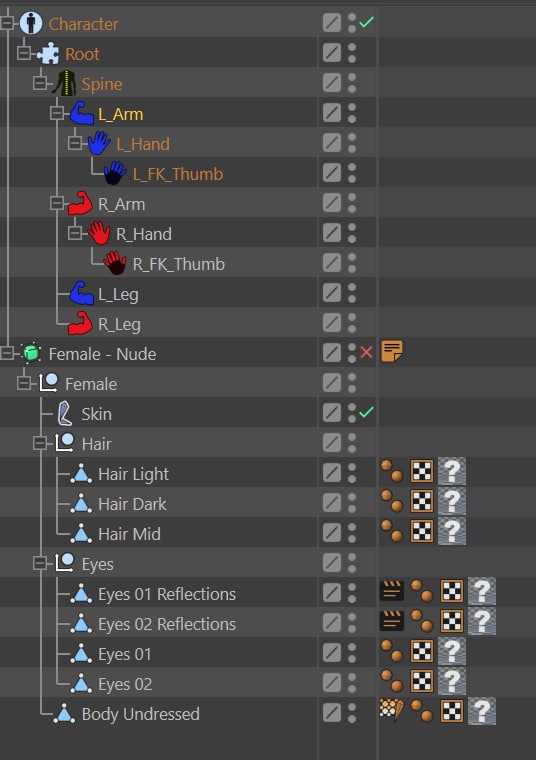Screen dimensions: 536x760
Task: Toggle the green enable checkmark for Skin
Action: [367, 412]
